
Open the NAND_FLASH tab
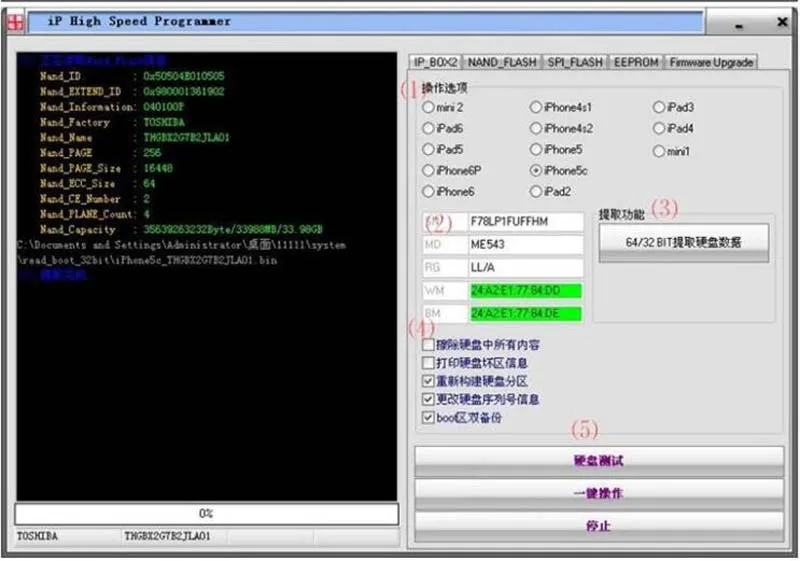click(x=502, y=62)
